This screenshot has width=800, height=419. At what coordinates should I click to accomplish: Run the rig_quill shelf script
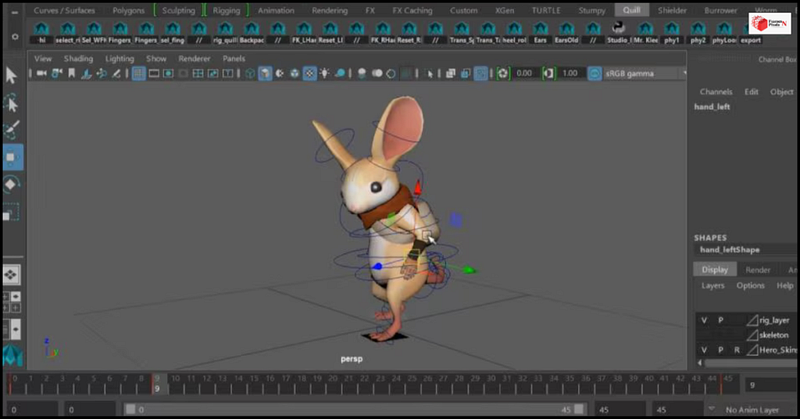tap(225, 33)
